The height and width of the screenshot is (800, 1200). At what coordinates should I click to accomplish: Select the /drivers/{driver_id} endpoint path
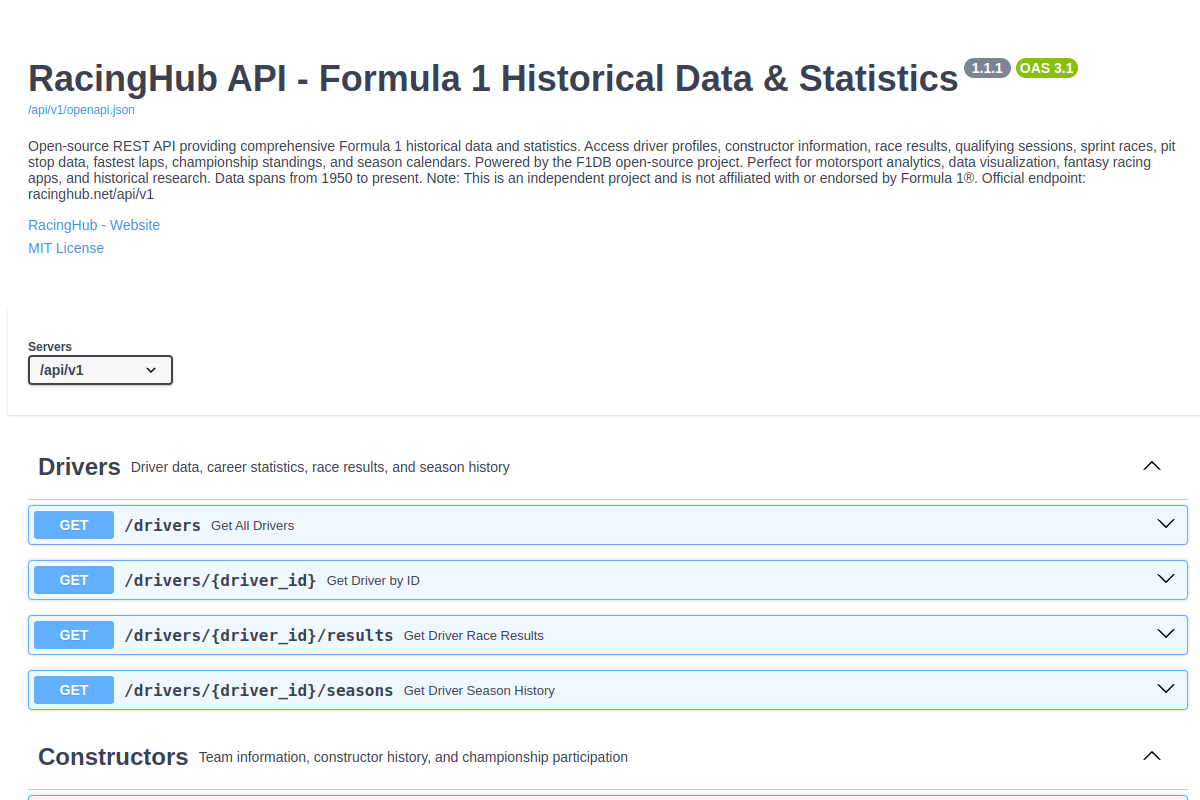pos(220,580)
